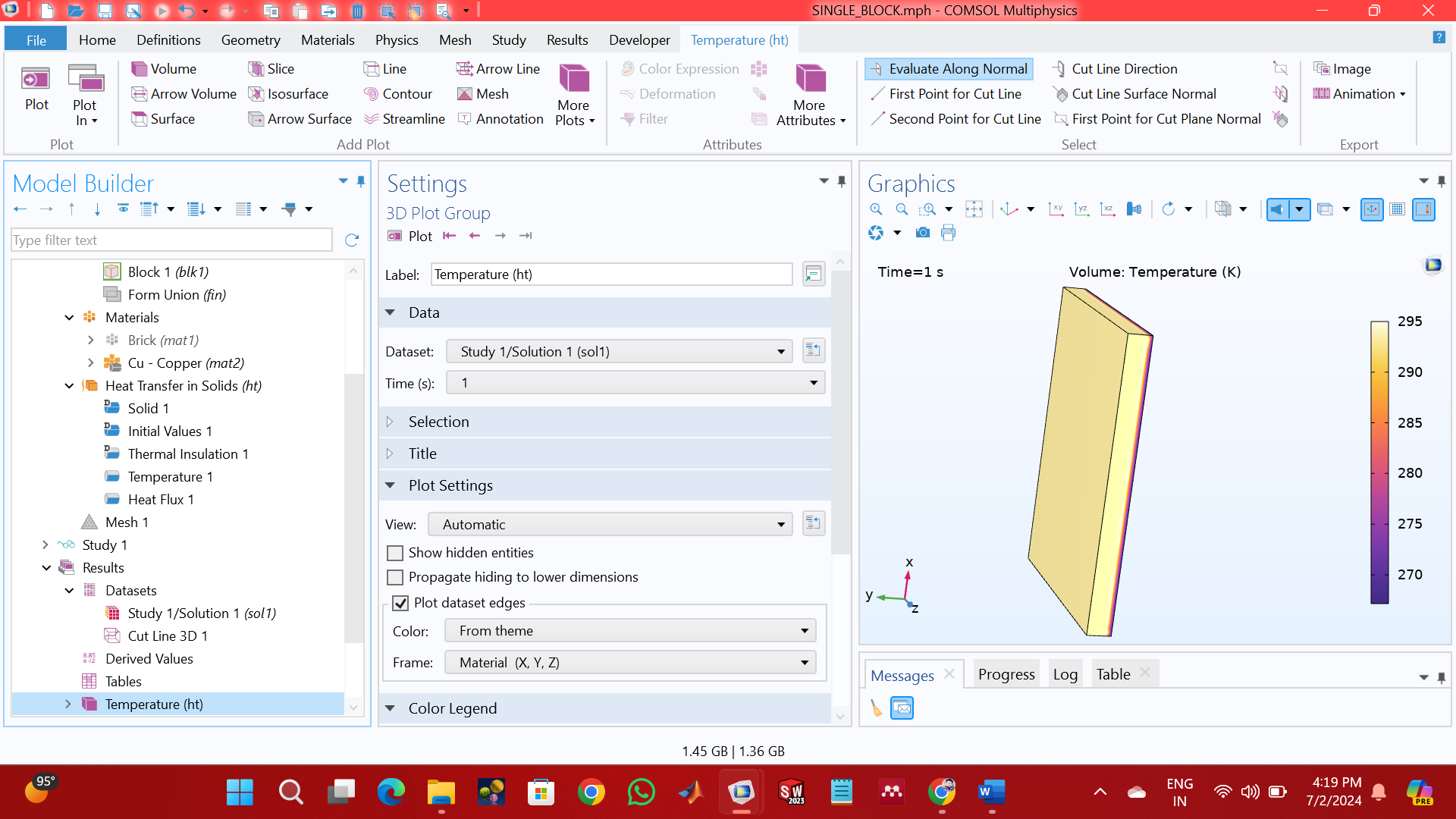Viewport: 1456px width, 819px height.
Task: Refresh the Model Builder filter
Action: coord(351,240)
